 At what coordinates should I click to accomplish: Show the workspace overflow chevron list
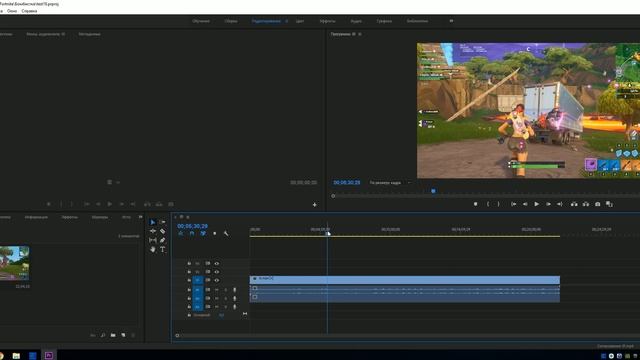(x=451, y=21)
